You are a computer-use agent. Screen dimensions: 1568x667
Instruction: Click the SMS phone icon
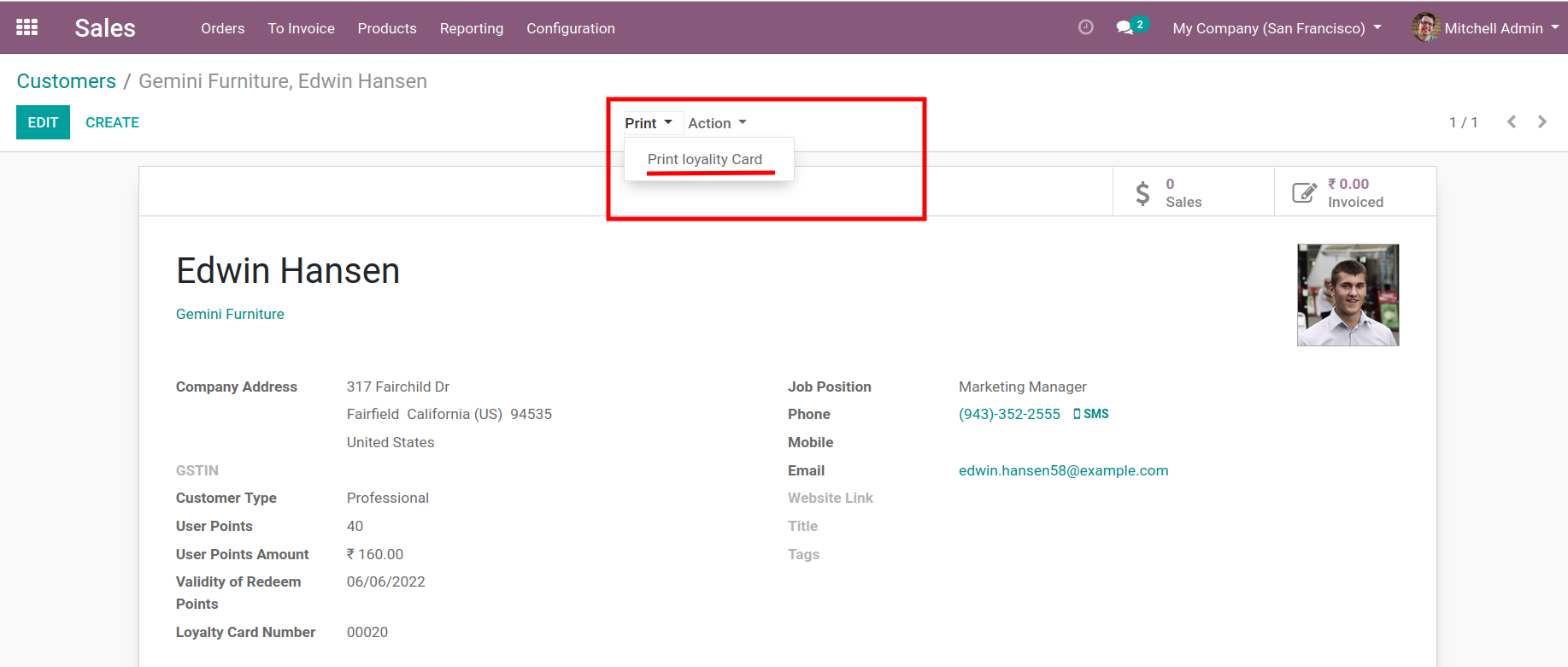coord(1078,414)
